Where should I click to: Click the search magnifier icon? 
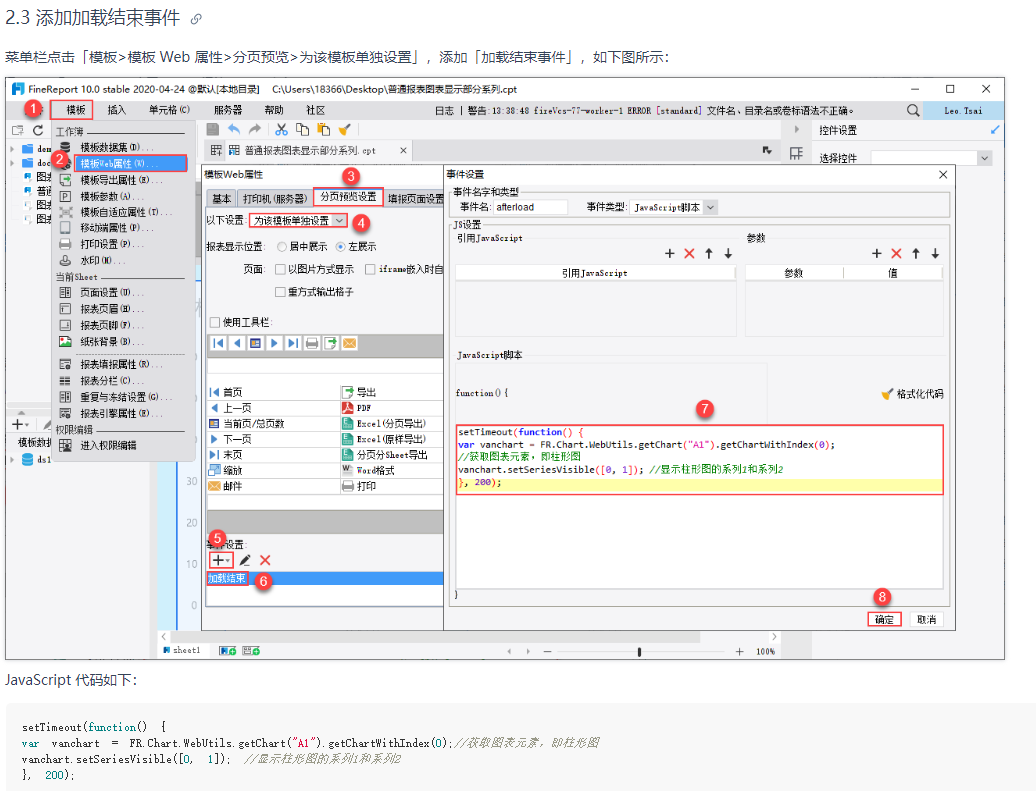[x=913, y=110]
